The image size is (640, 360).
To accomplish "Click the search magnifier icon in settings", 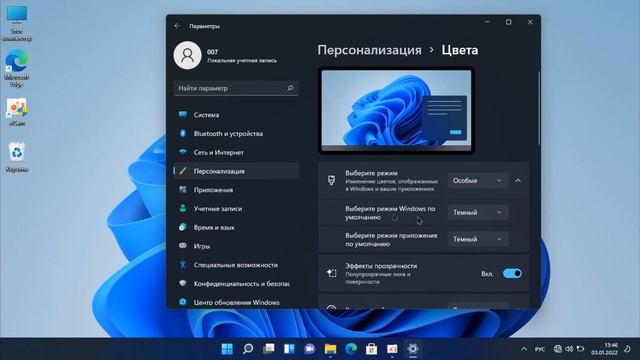I will (290, 88).
